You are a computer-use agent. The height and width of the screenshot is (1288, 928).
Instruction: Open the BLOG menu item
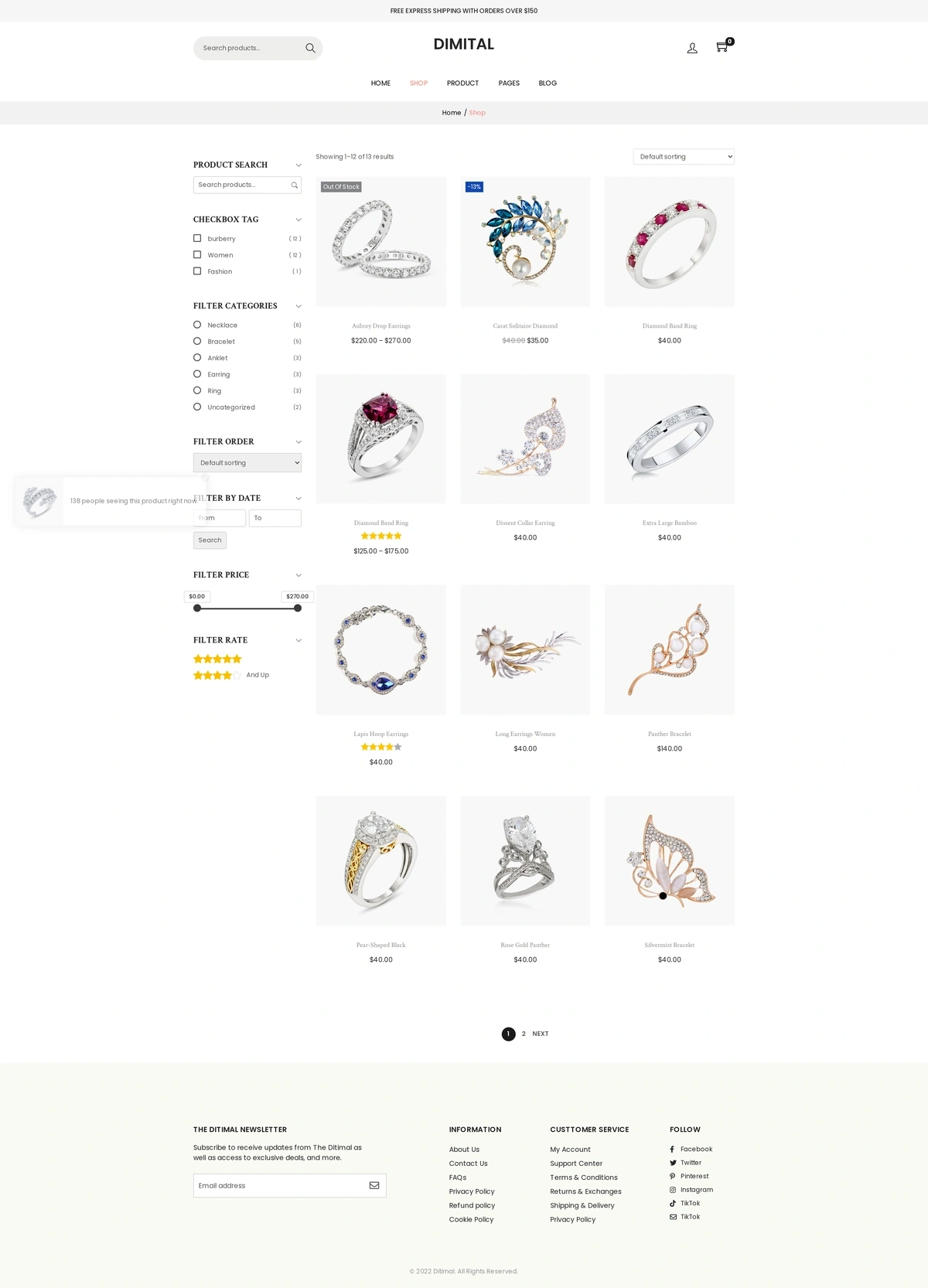pos(548,83)
